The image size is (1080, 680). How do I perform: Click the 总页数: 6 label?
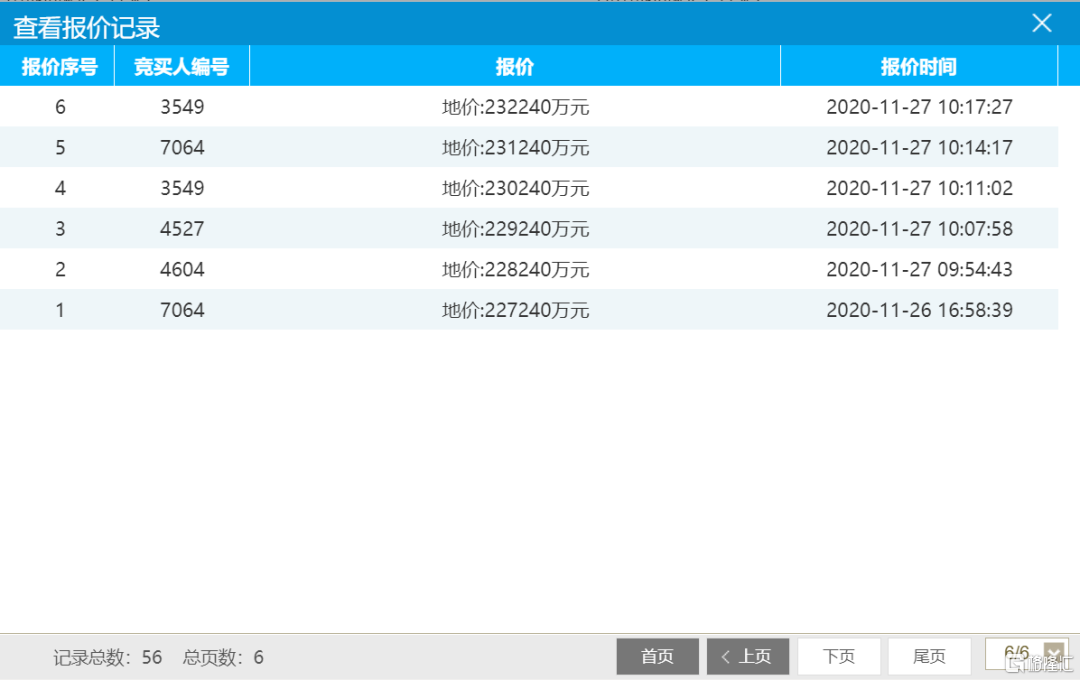(223, 657)
